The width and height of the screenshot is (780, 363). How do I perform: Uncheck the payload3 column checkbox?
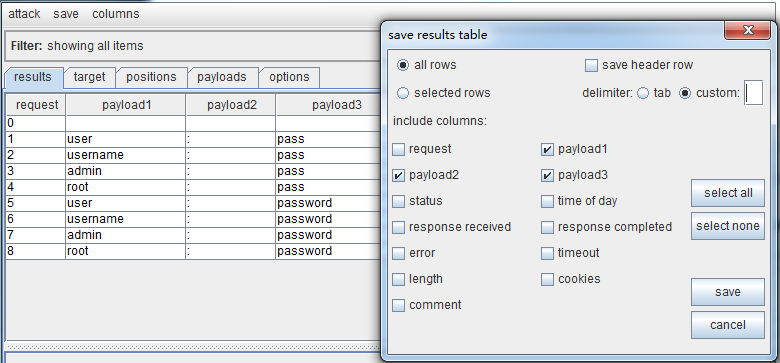pyautogui.click(x=547, y=175)
